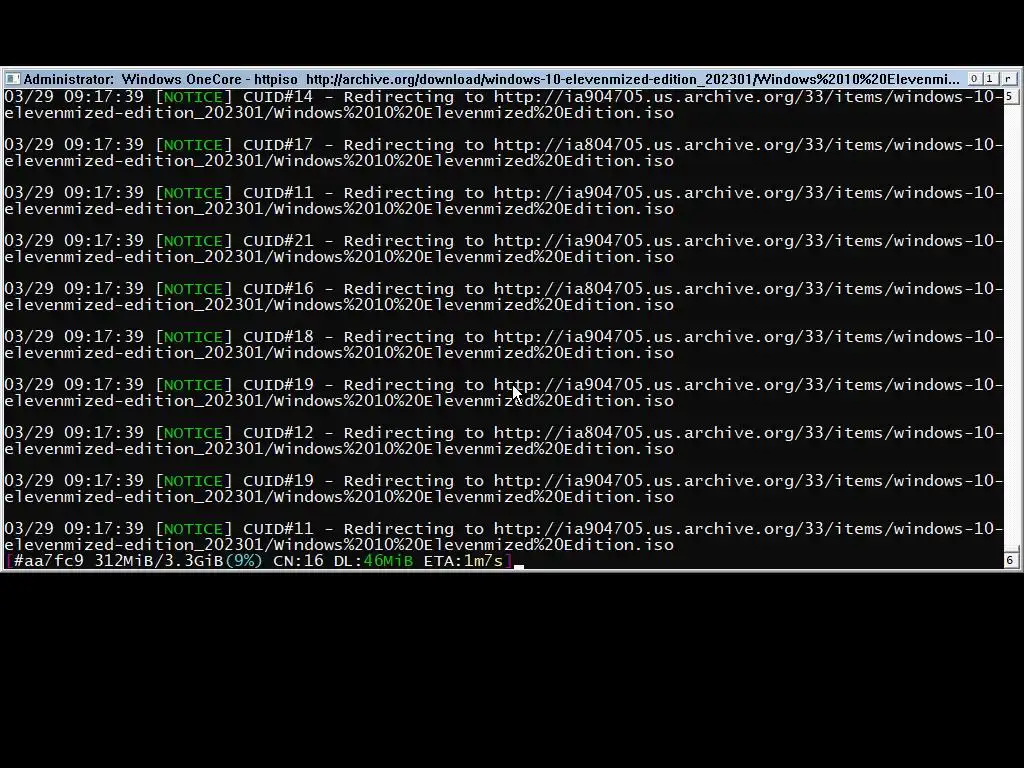Click the window title 'Administrator: Windows OneCore - httpiso'
Viewport: 1024px width, 768px height.
click(161, 79)
